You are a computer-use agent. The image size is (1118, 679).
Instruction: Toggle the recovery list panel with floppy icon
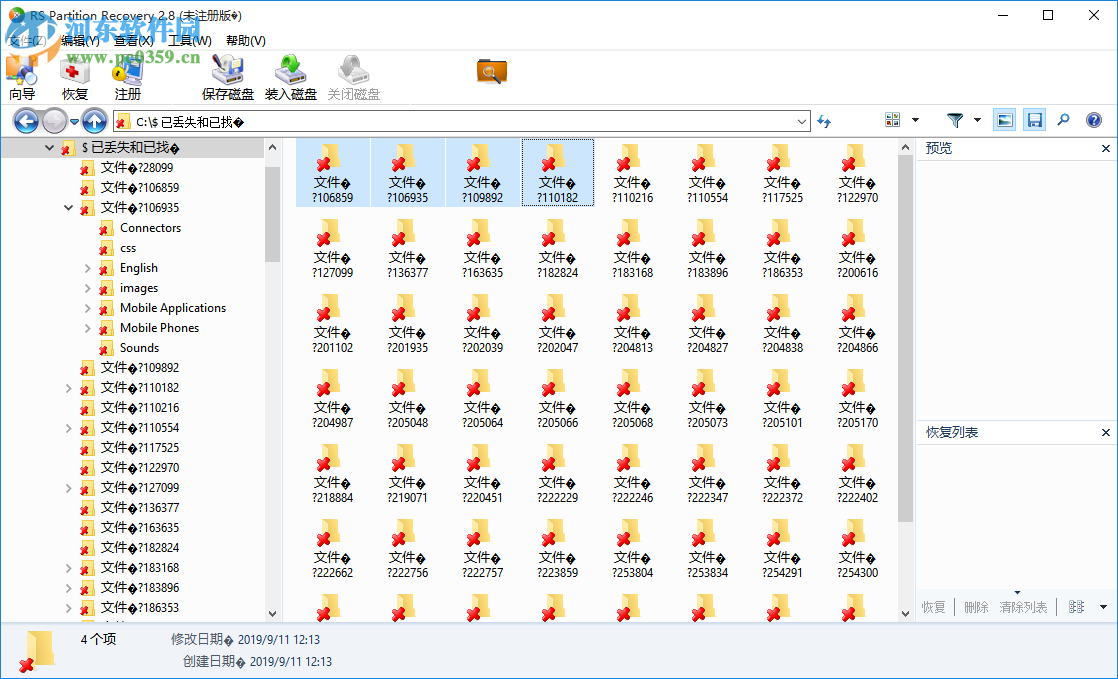click(x=1034, y=120)
